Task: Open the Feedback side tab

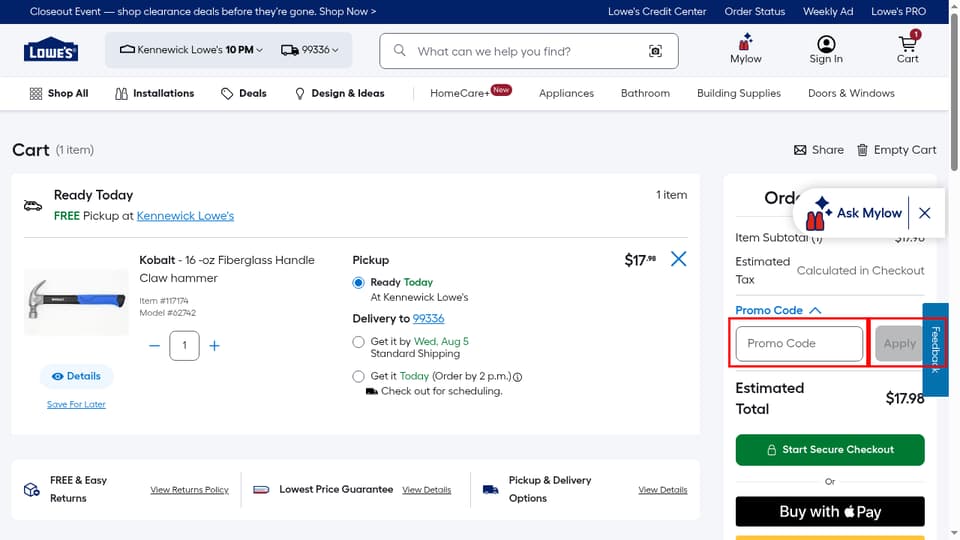Action: coord(935,350)
